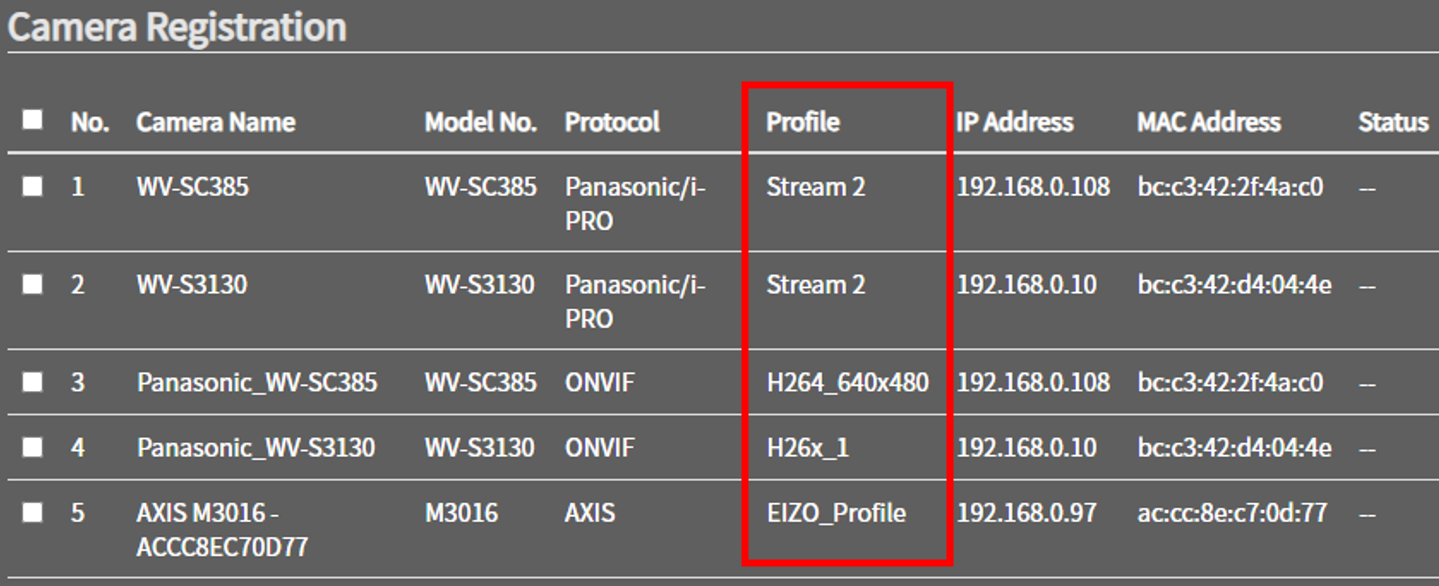Click model WV-S3130 in row 4
1439x586 pixels.
(x=480, y=447)
